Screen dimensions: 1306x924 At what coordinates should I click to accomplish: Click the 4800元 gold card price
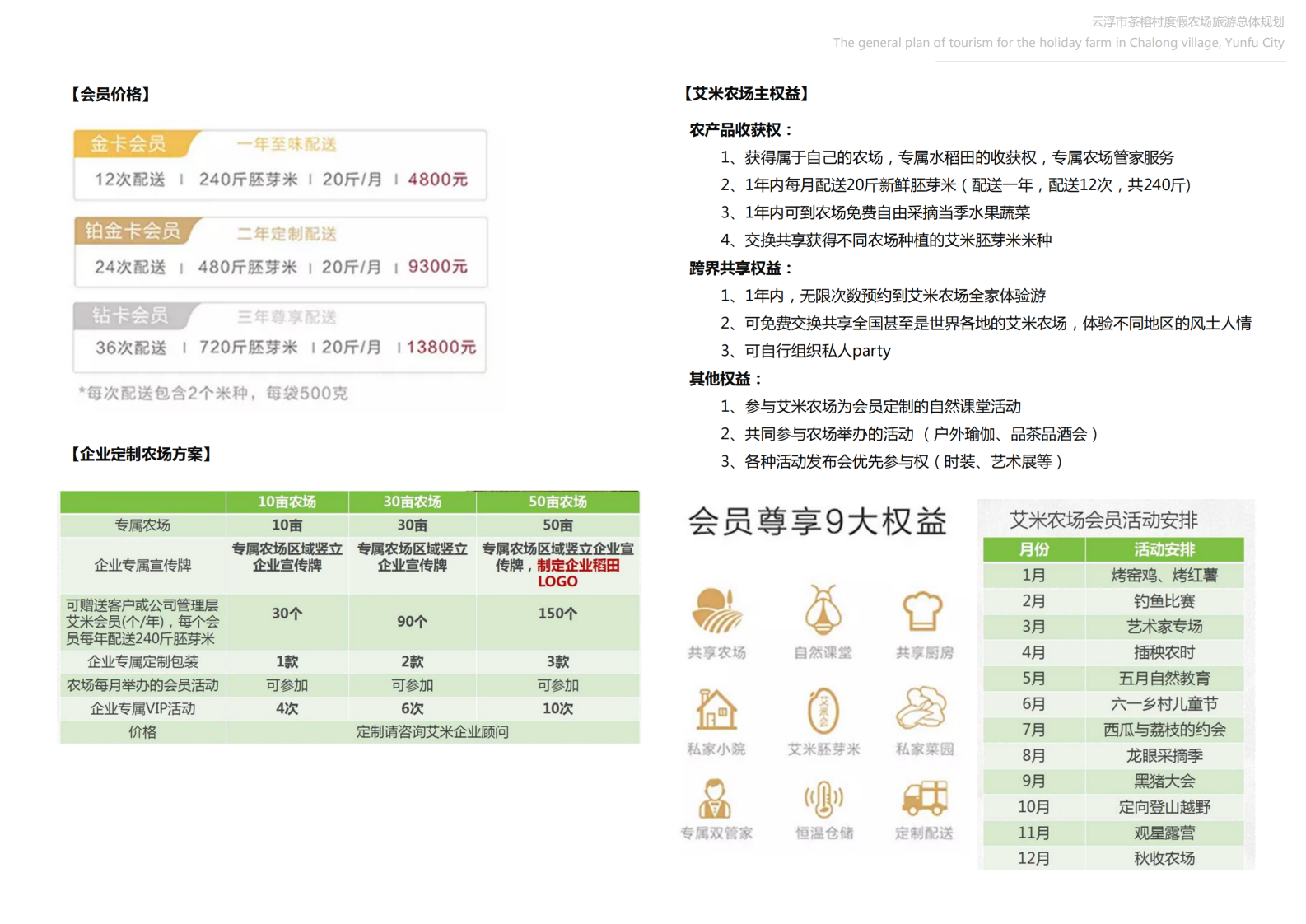(438, 179)
